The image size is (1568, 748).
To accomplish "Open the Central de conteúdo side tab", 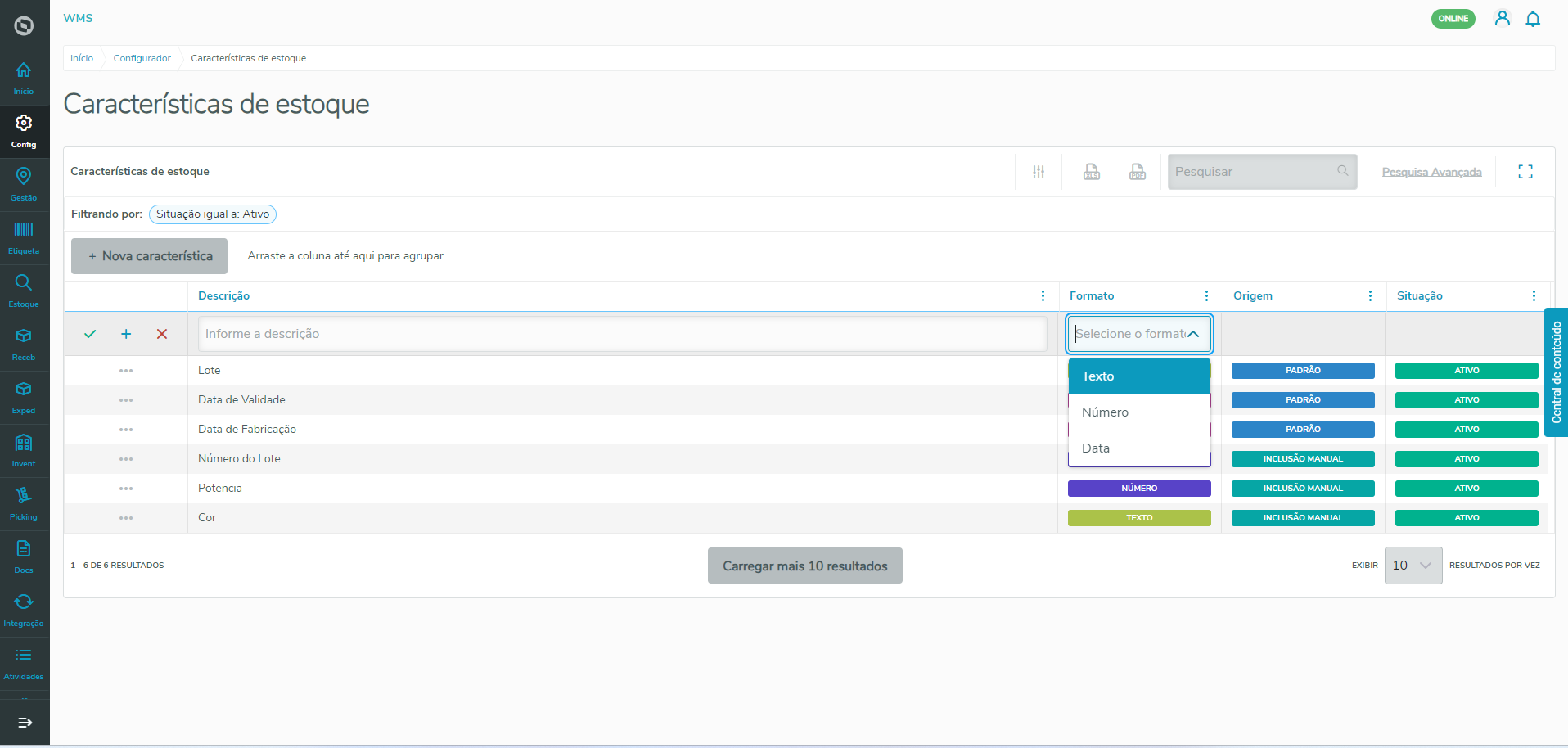I will coord(1556,372).
